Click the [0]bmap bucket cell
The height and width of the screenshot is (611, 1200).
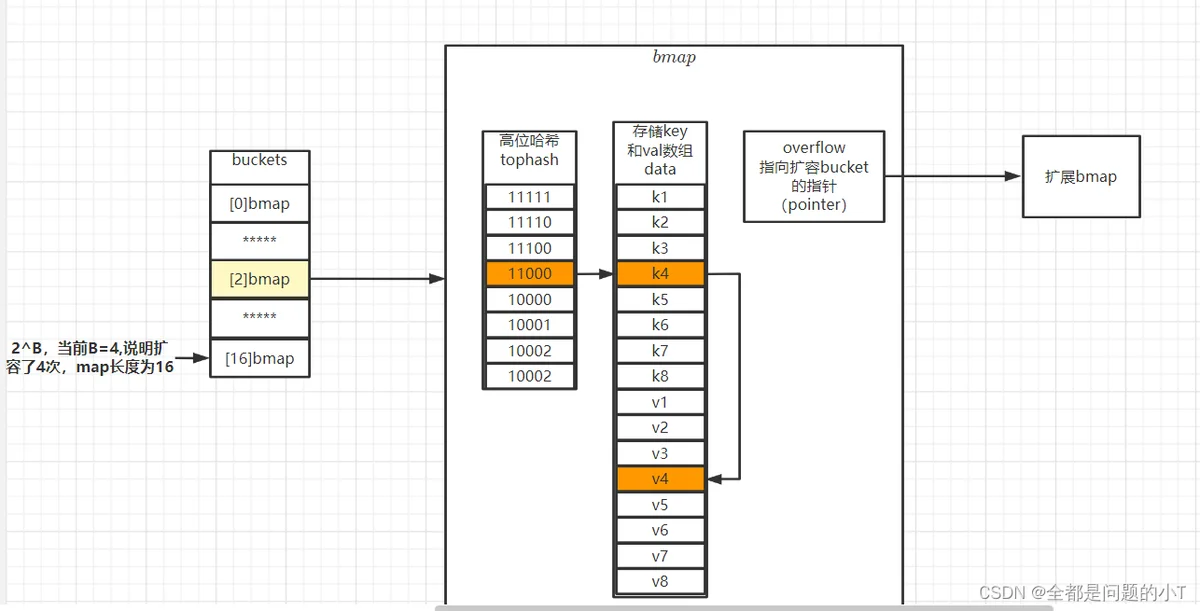pyautogui.click(x=259, y=204)
